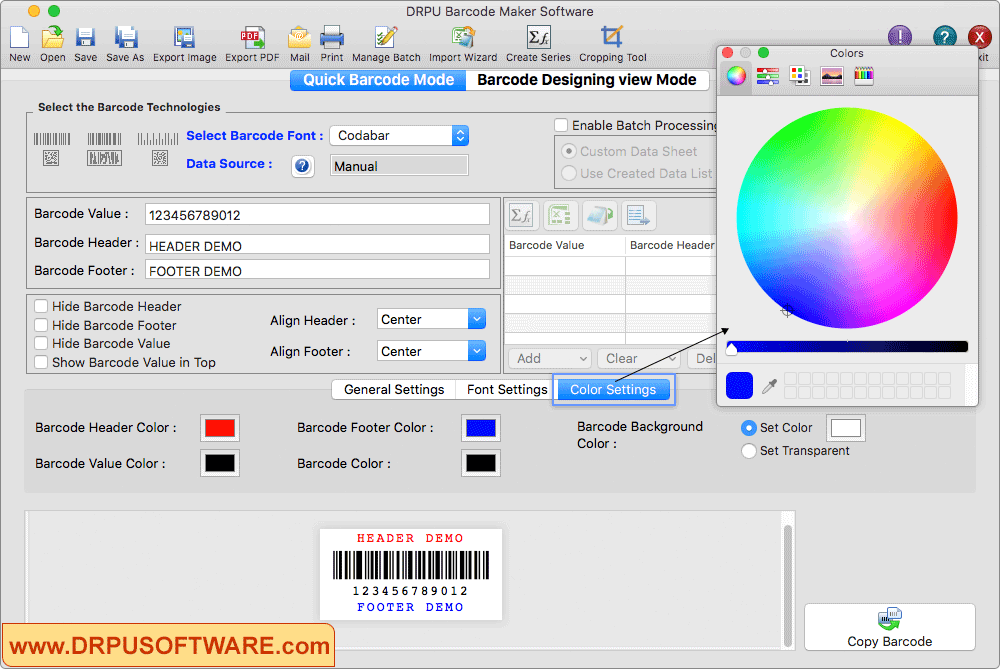Switch to pencils tab in Colors panel
Viewport: 1000px width, 669px height.
click(x=864, y=76)
